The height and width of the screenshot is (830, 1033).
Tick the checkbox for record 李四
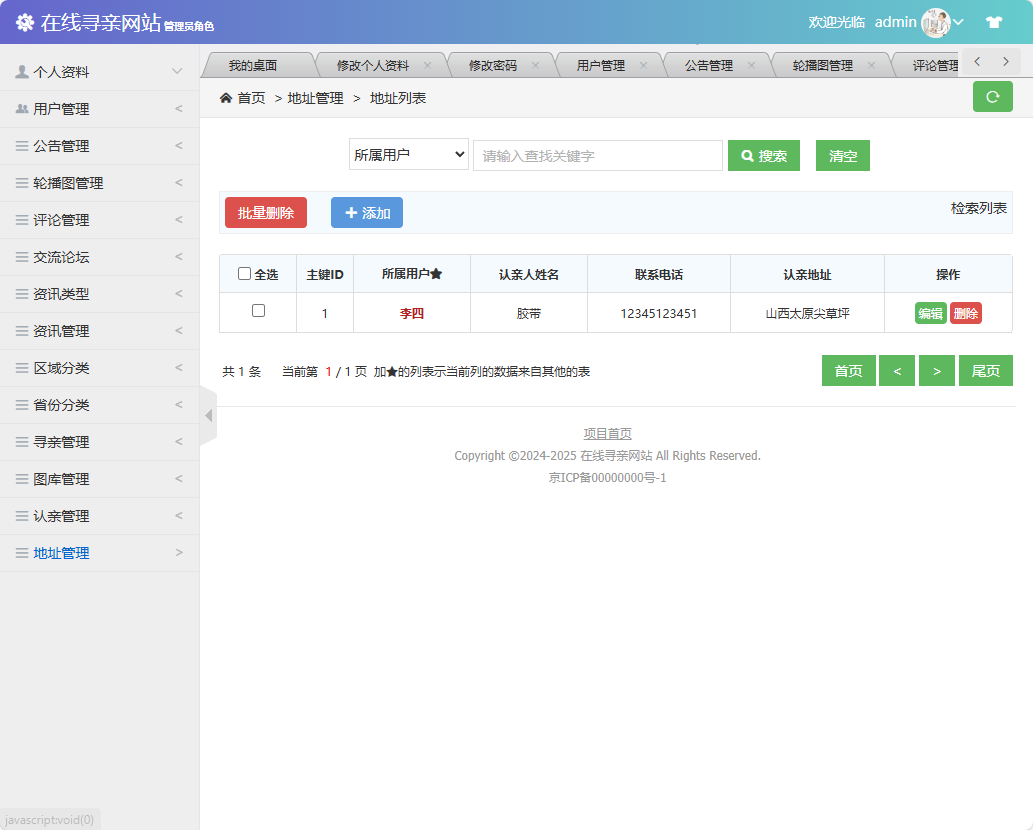tap(258, 312)
